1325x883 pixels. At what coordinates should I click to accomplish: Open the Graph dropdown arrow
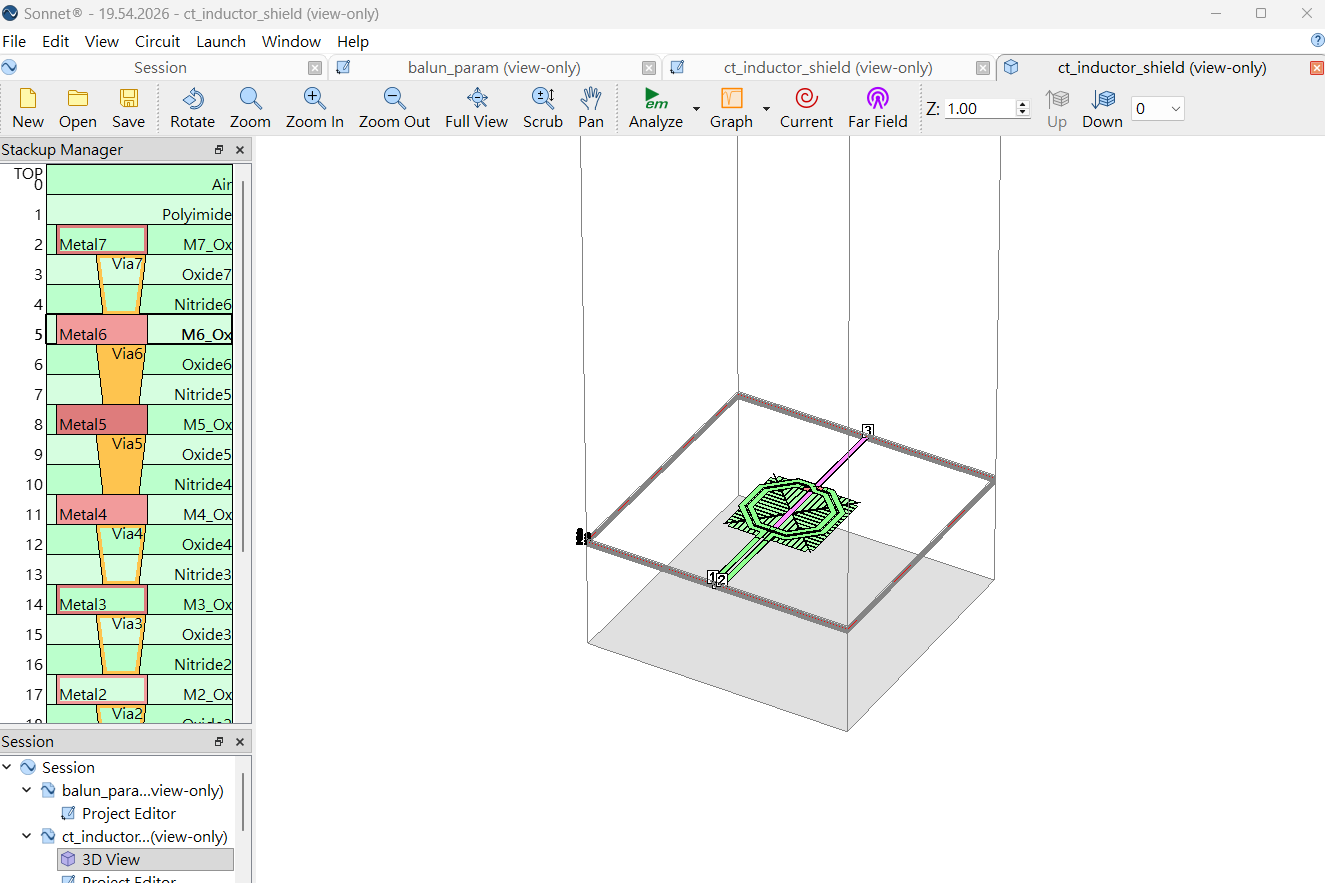[766, 109]
